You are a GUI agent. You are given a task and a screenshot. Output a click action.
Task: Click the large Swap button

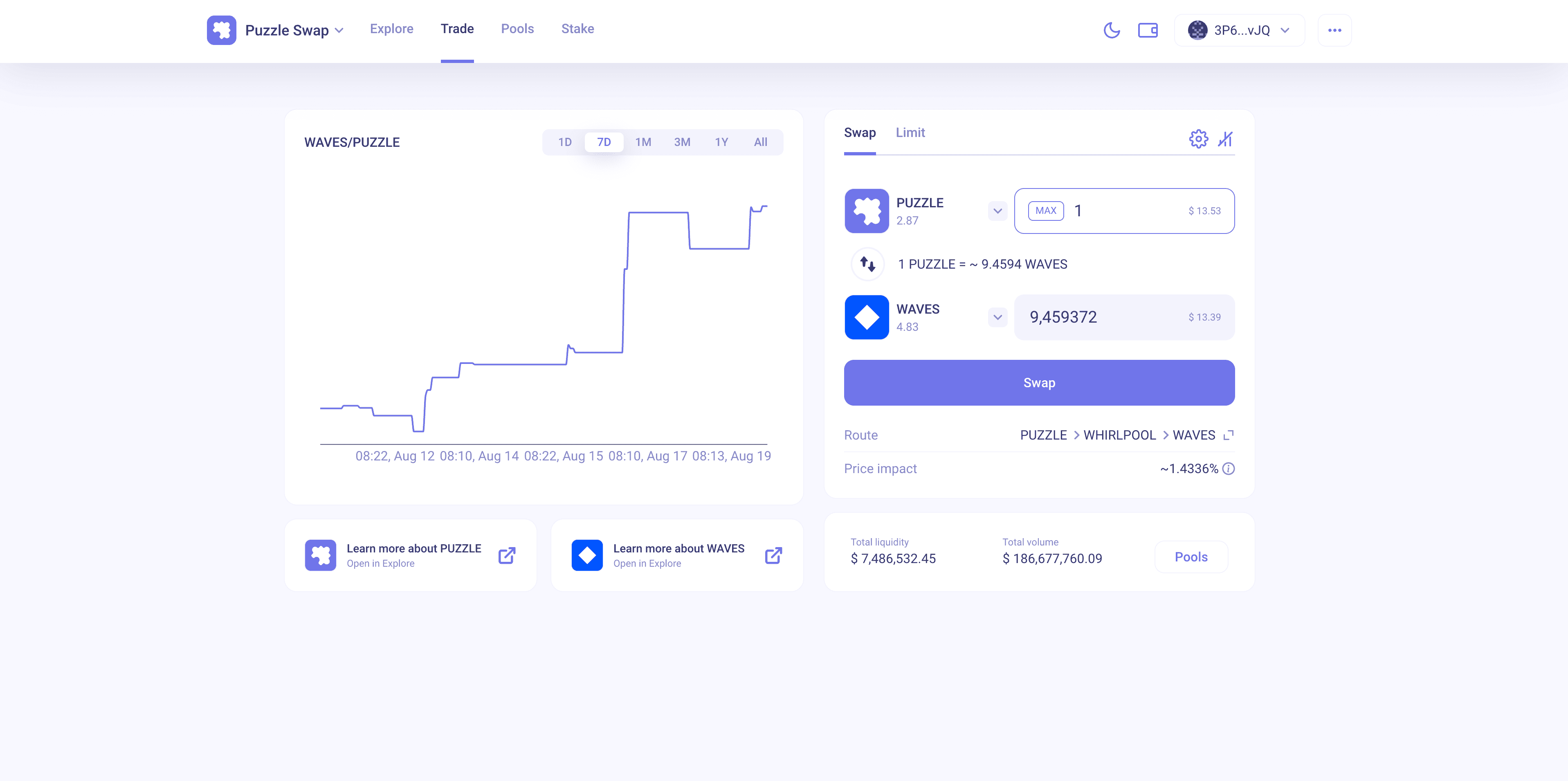(1039, 383)
